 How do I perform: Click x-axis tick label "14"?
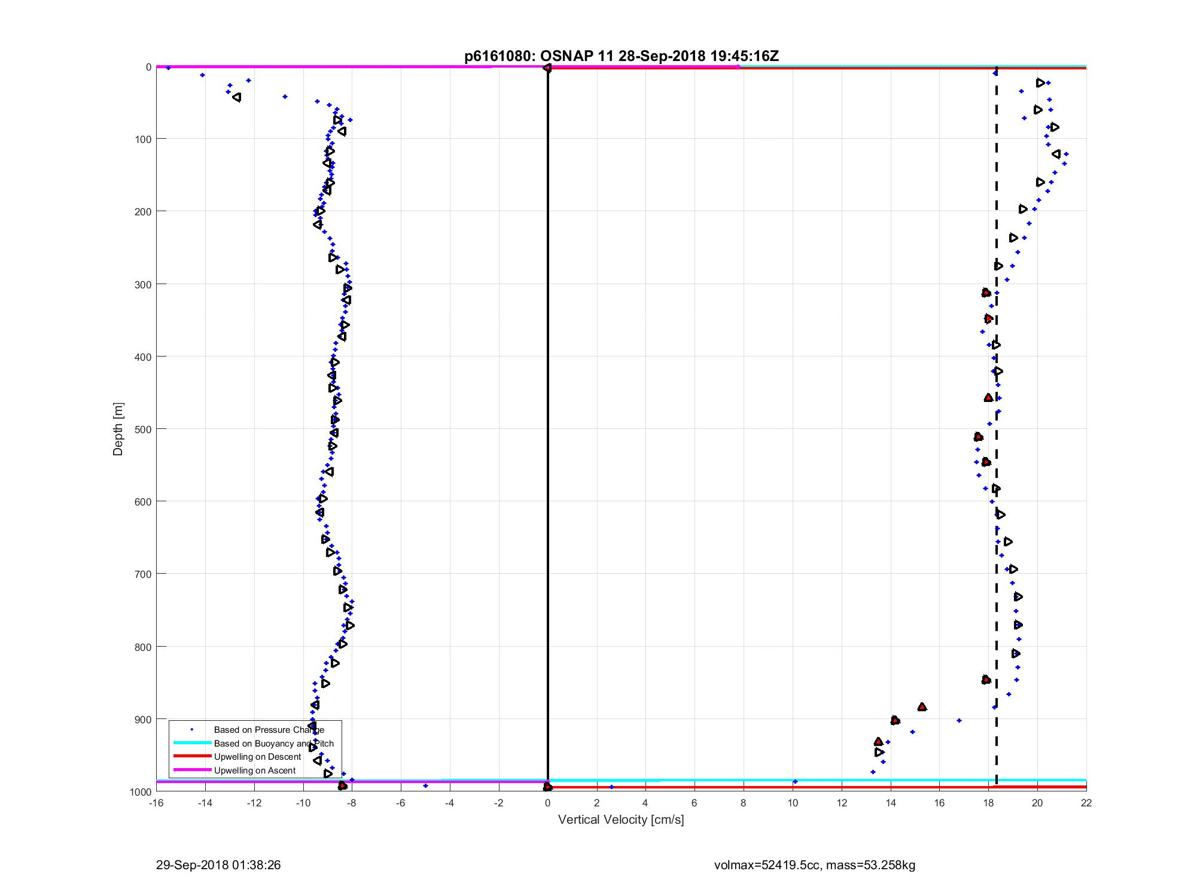[891, 803]
